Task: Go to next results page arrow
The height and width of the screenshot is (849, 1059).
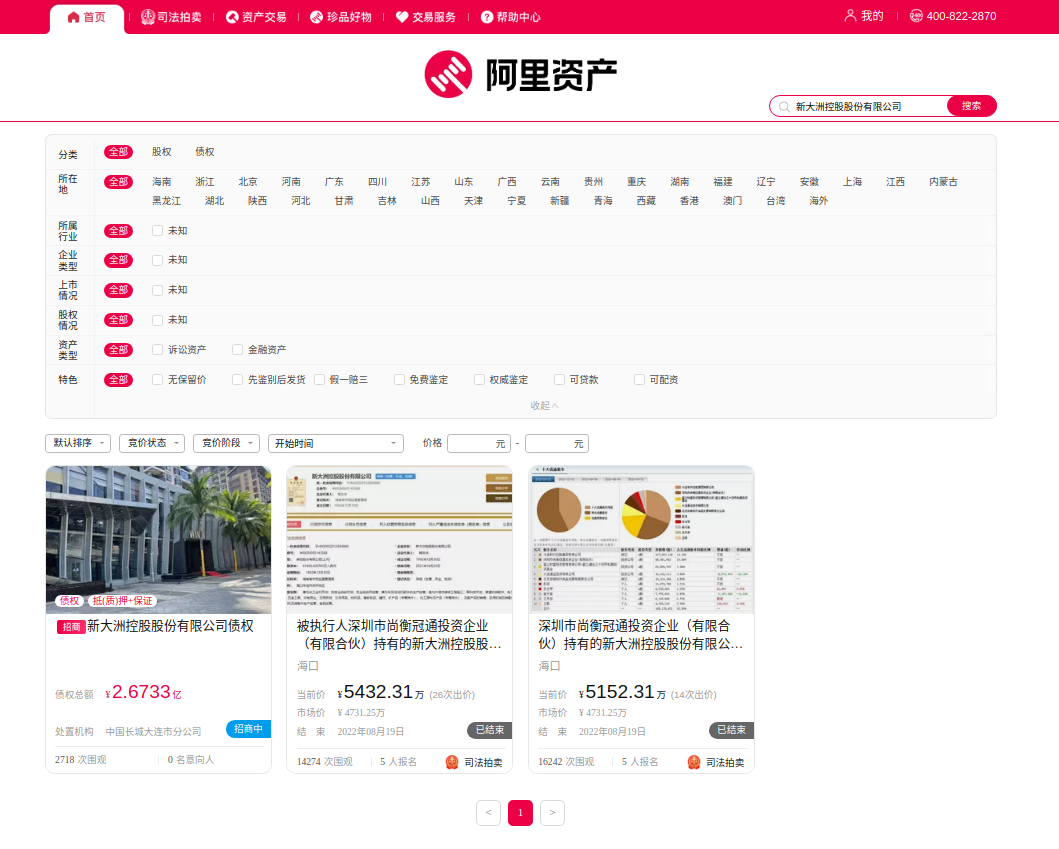Action: tap(552, 813)
